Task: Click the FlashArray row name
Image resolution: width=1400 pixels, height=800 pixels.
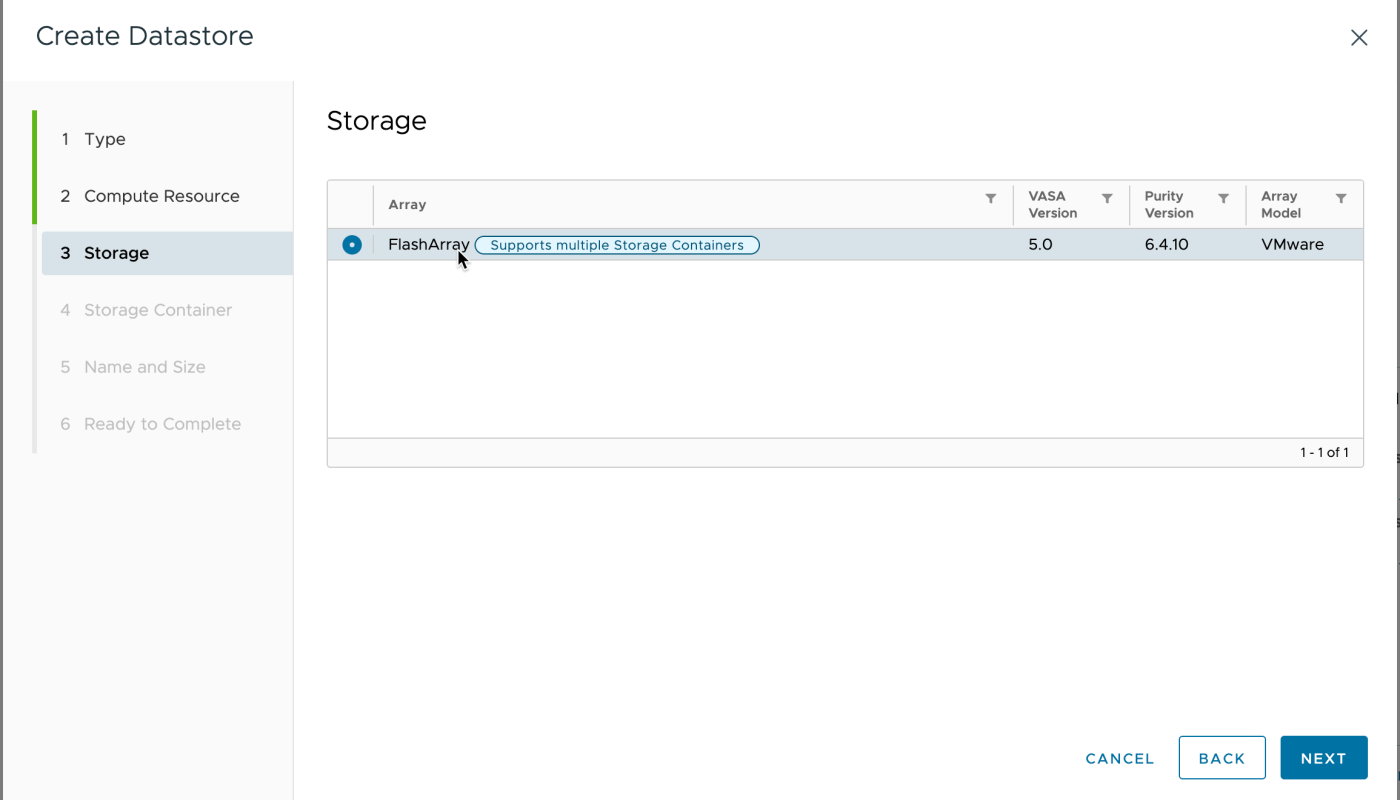Action: [427, 245]
